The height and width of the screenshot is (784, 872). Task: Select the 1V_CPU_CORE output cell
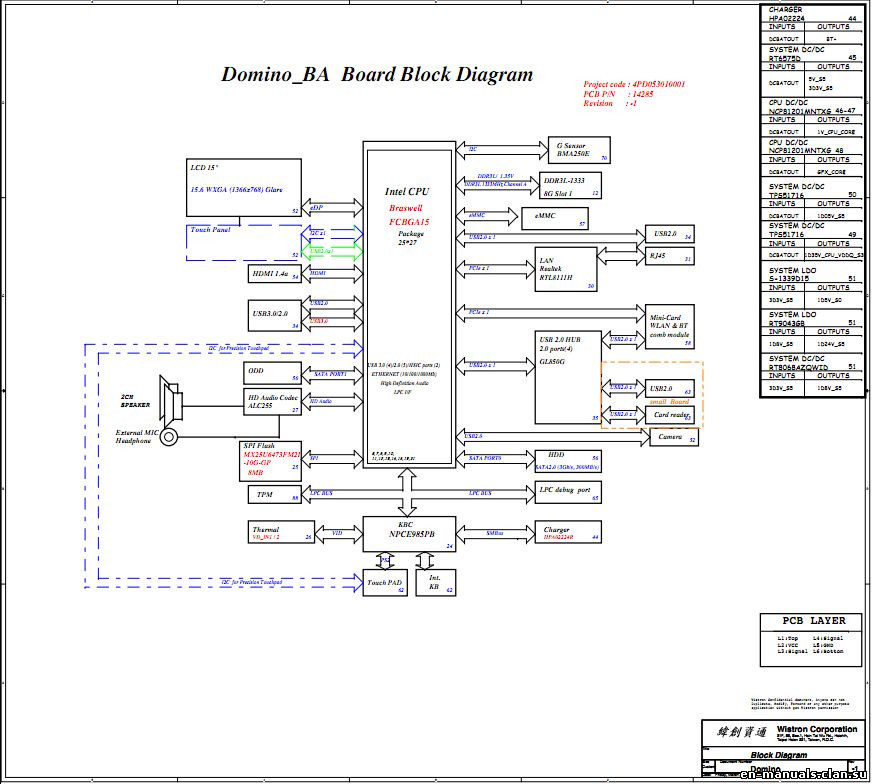coord(836,132)
